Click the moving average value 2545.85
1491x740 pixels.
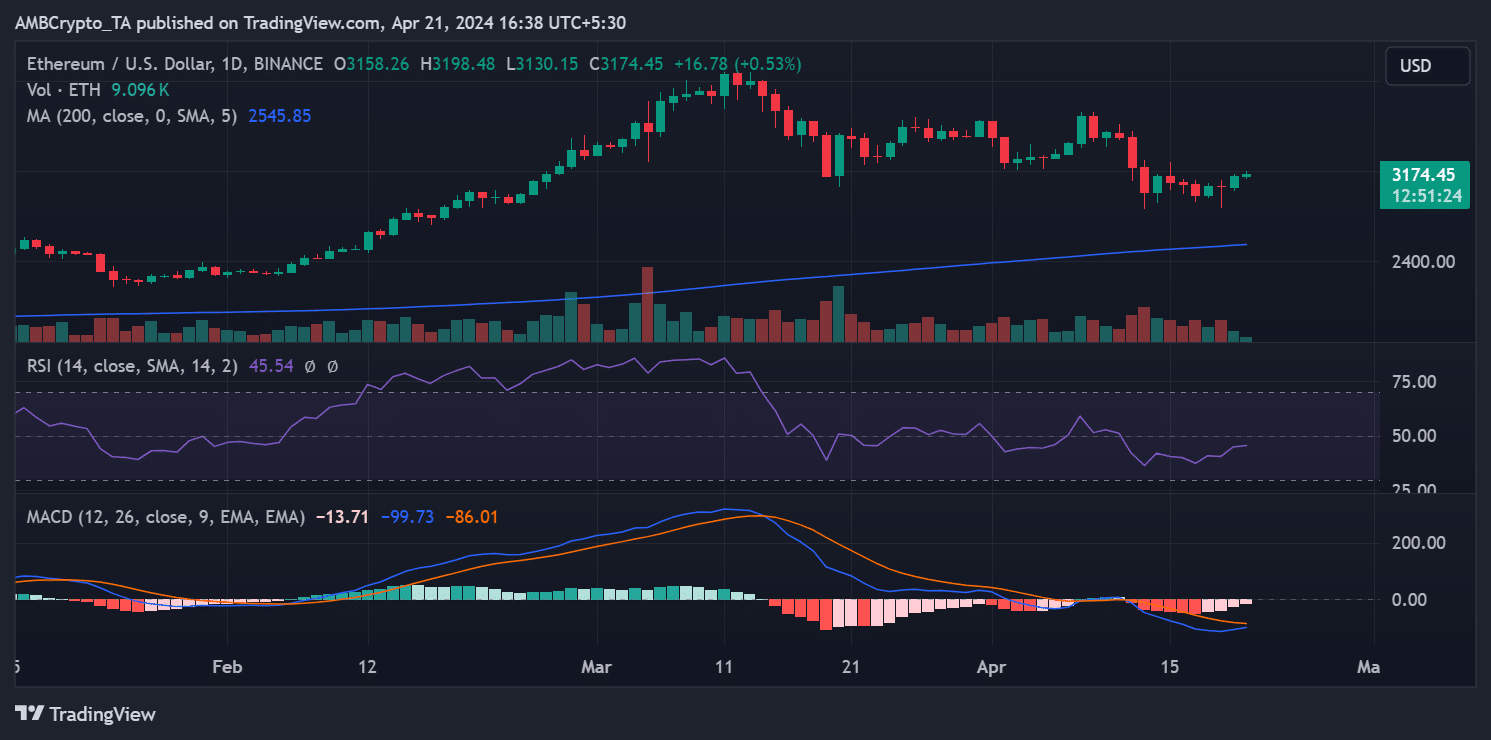pos(280,116)
